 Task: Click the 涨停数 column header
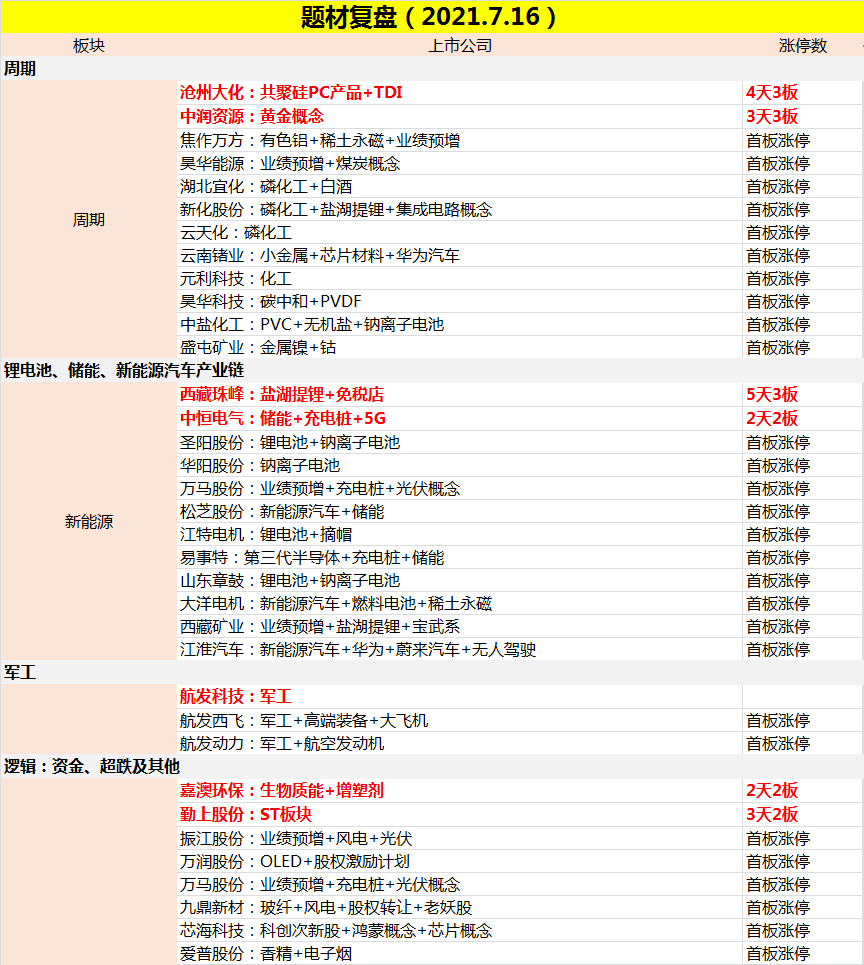pos(802,46)
